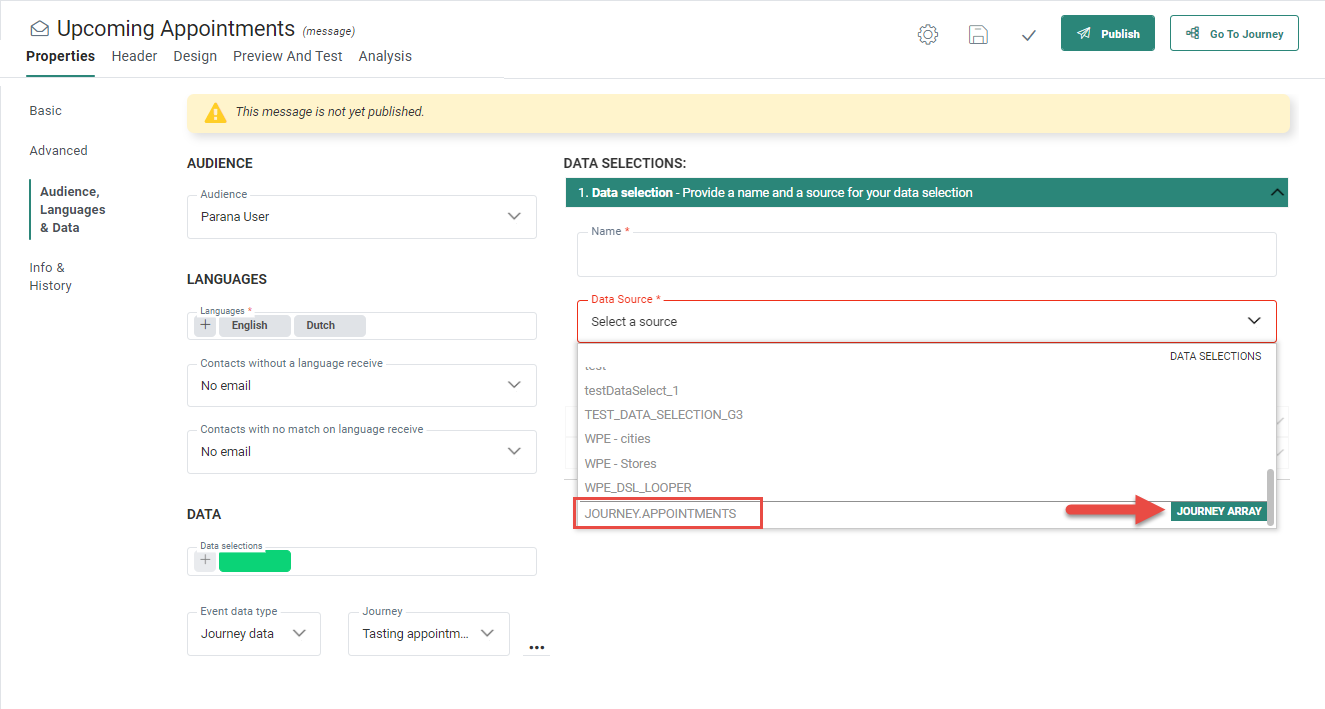Click the warning triangle icon in banner
Image resolution: width=1325 pixels, height=709 pixels.
tap(215, 113)
